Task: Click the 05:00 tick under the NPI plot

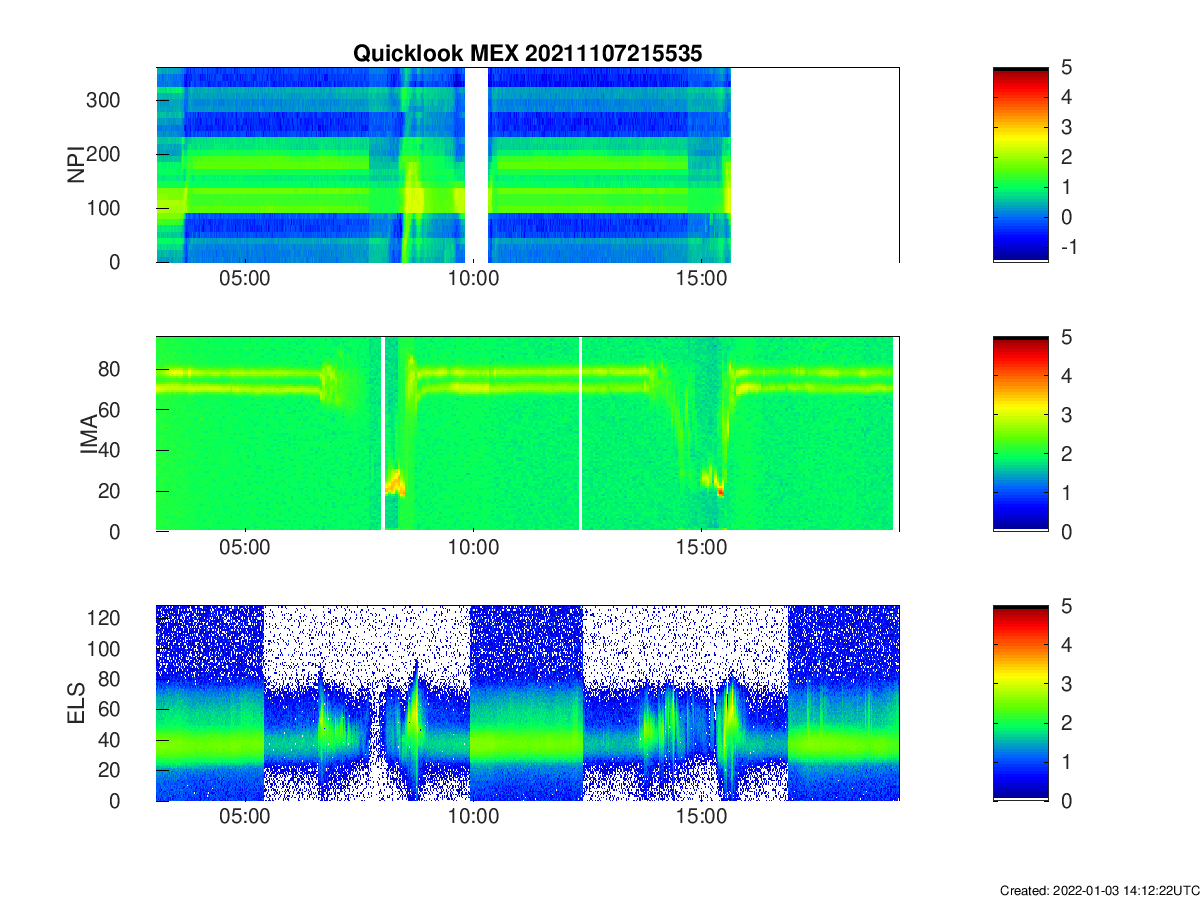Action: tap(245, 277)
